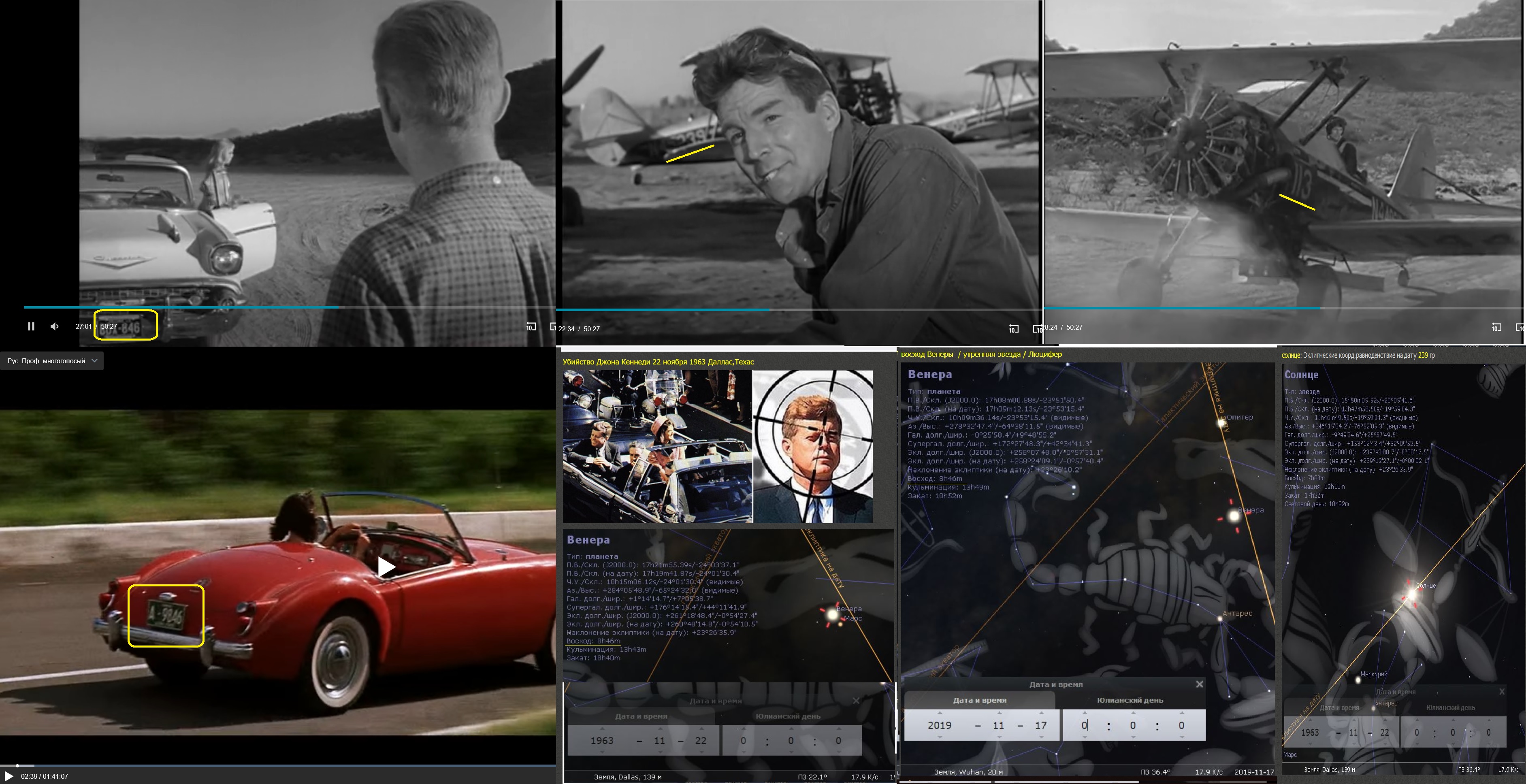
Task: Select the Антарес star label in the Wuhan sky view
Action: coord(1237,614)
